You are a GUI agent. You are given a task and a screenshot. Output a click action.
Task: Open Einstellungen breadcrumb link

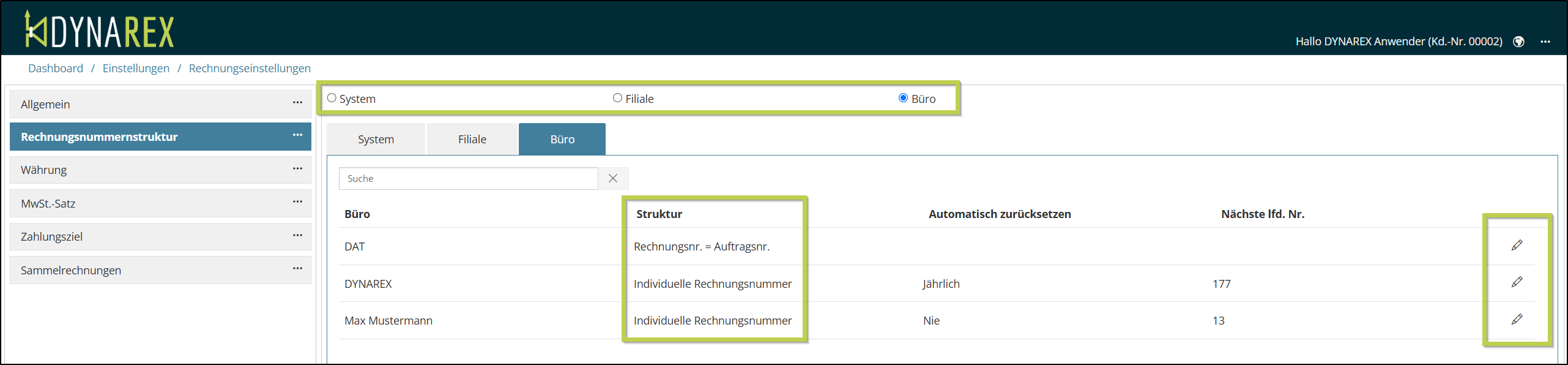[136, 69]
